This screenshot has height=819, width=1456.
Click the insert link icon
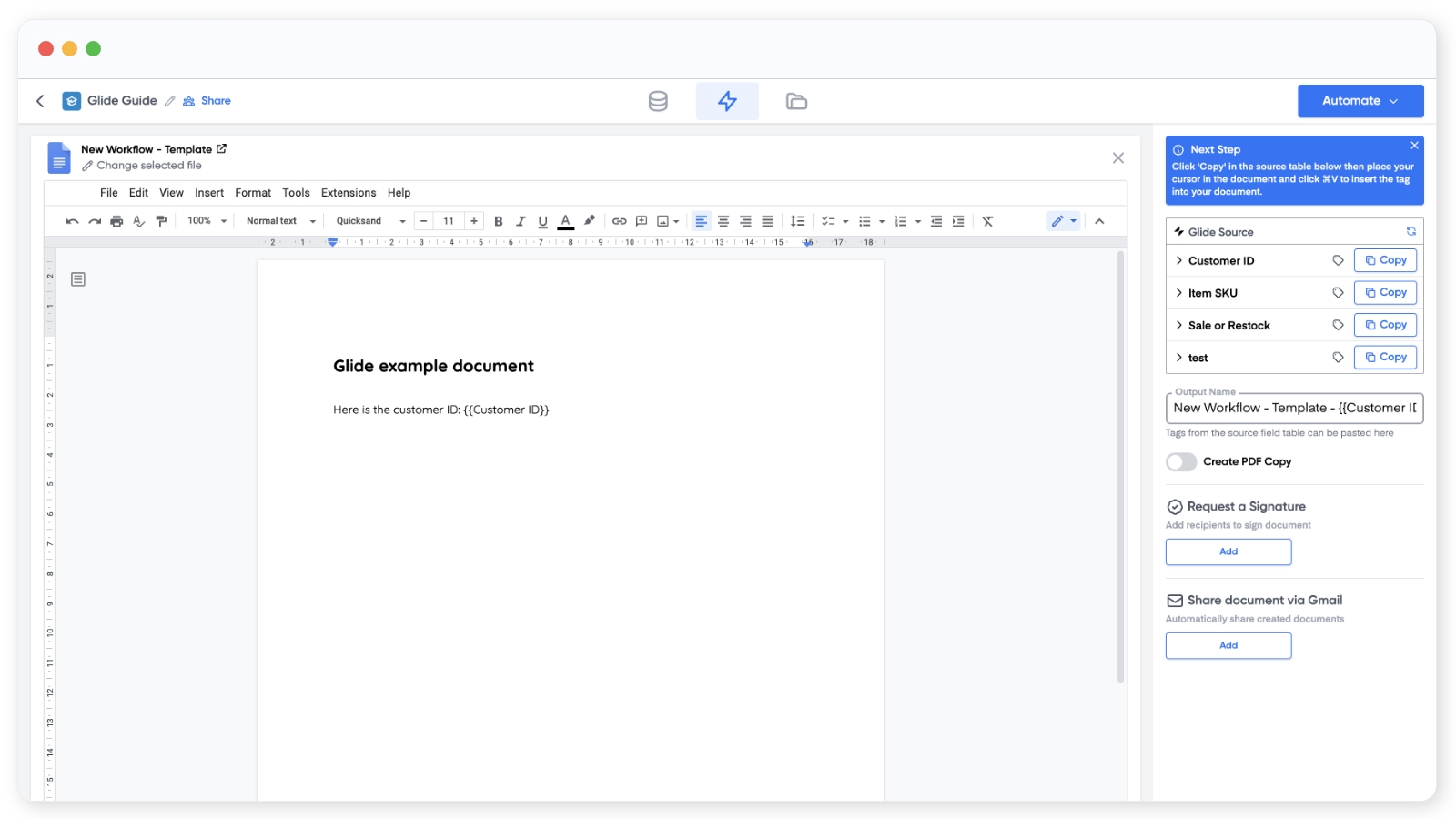619,221
